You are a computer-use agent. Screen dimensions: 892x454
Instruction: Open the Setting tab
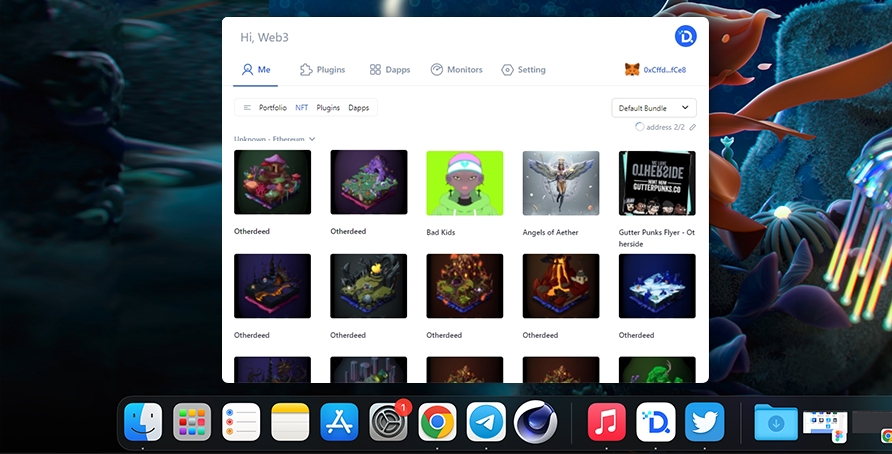(523, 69)
